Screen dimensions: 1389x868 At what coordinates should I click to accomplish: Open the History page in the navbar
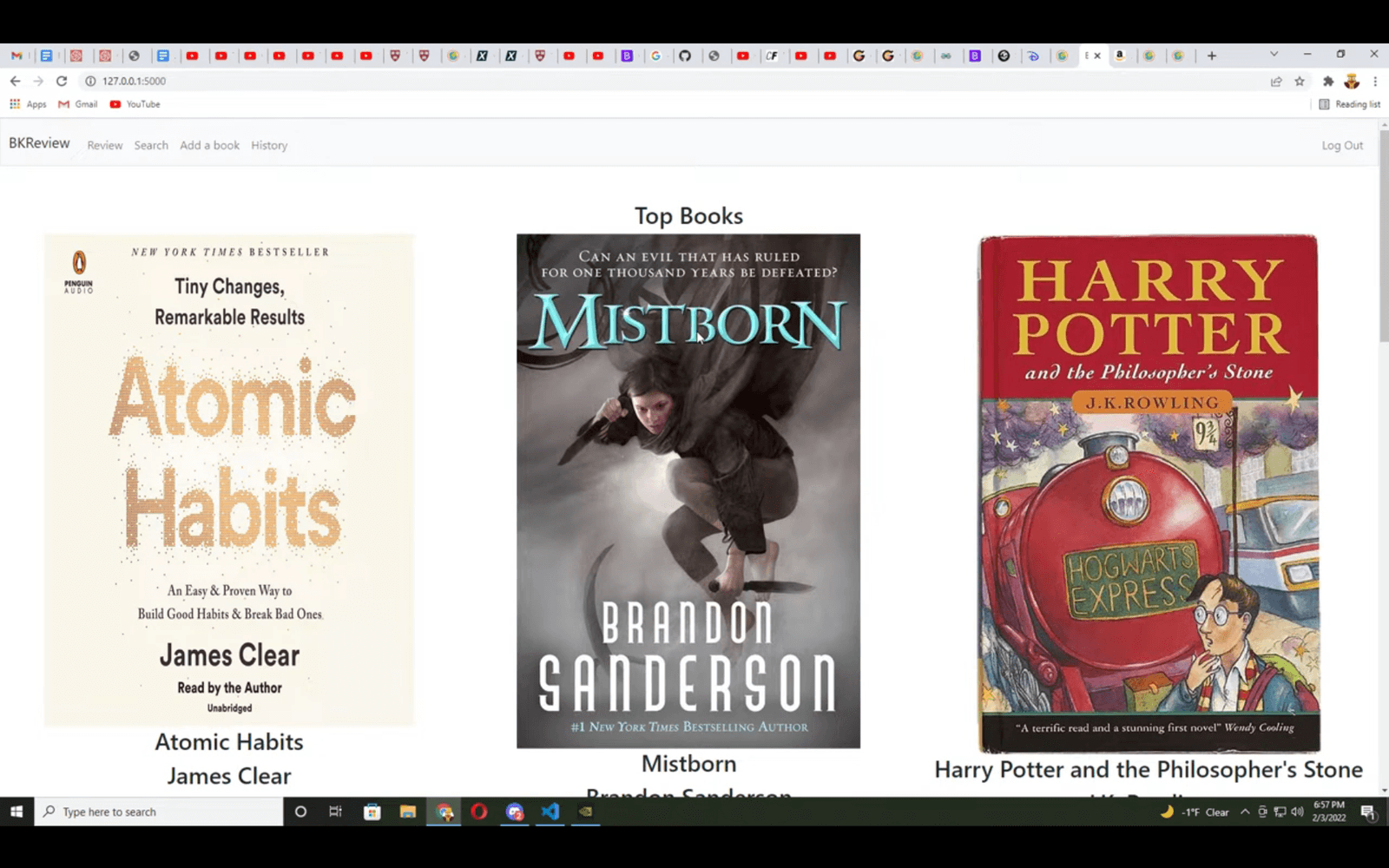pos(269,145)
